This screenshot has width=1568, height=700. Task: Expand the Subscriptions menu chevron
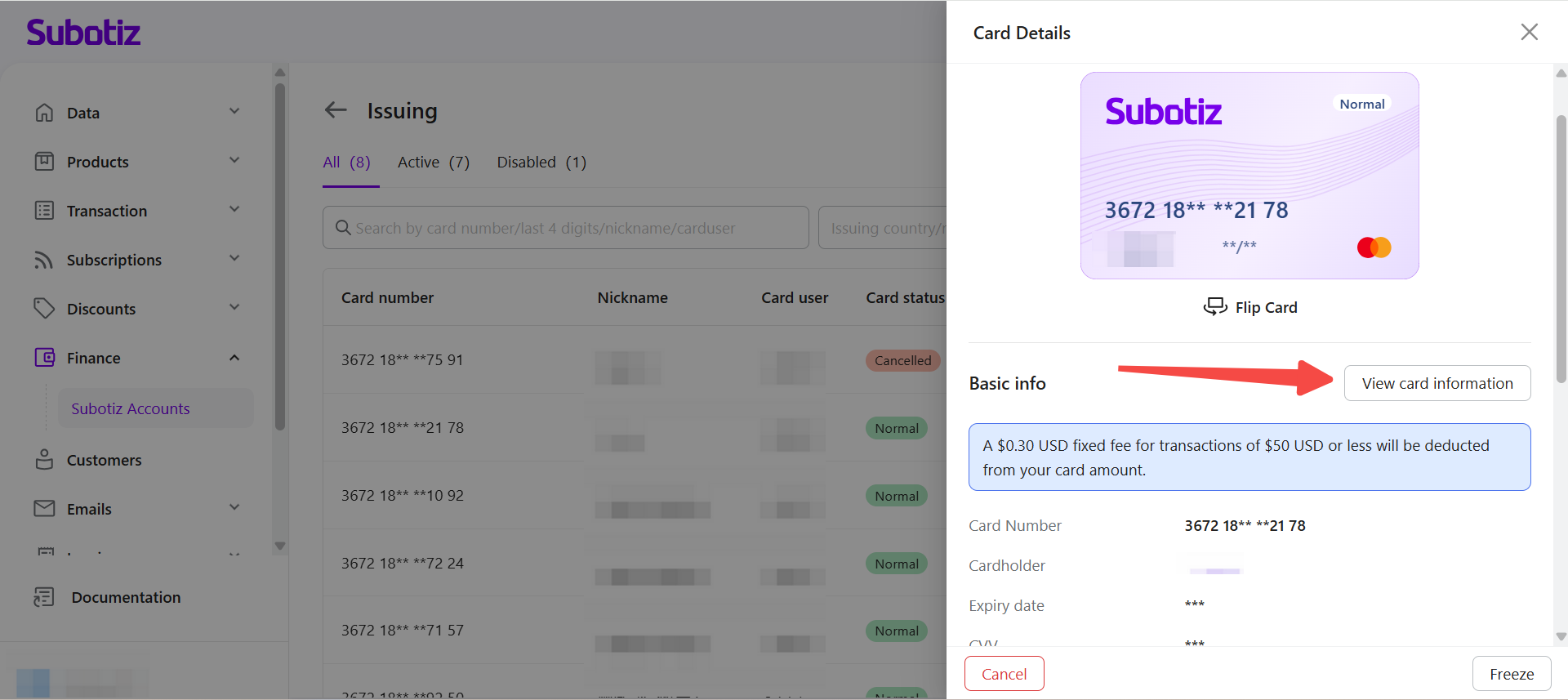tap(234, 259)
